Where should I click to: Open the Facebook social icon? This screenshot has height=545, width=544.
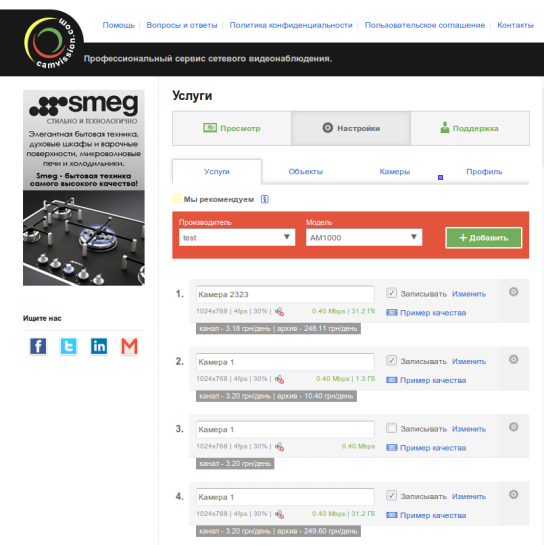pyautogui.click(x=38, y=346)
